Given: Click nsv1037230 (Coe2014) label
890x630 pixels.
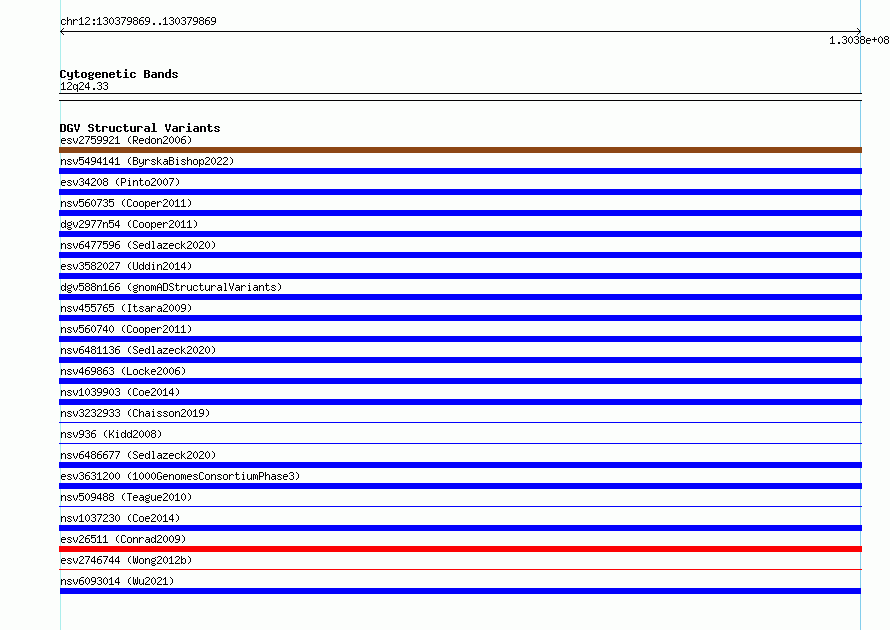Looking at the screenshot, I should click(120, 518).
